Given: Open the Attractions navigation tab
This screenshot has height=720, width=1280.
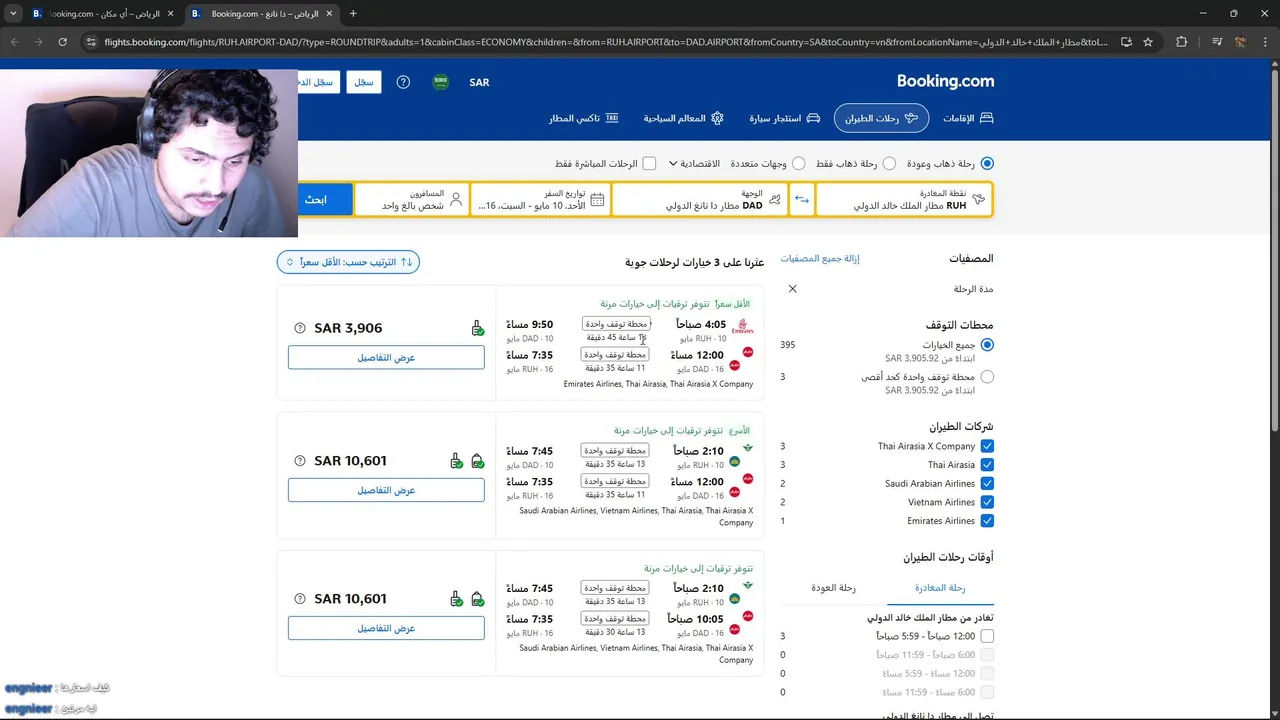Looking at the screenshot, I should click(x=684, y=118).
